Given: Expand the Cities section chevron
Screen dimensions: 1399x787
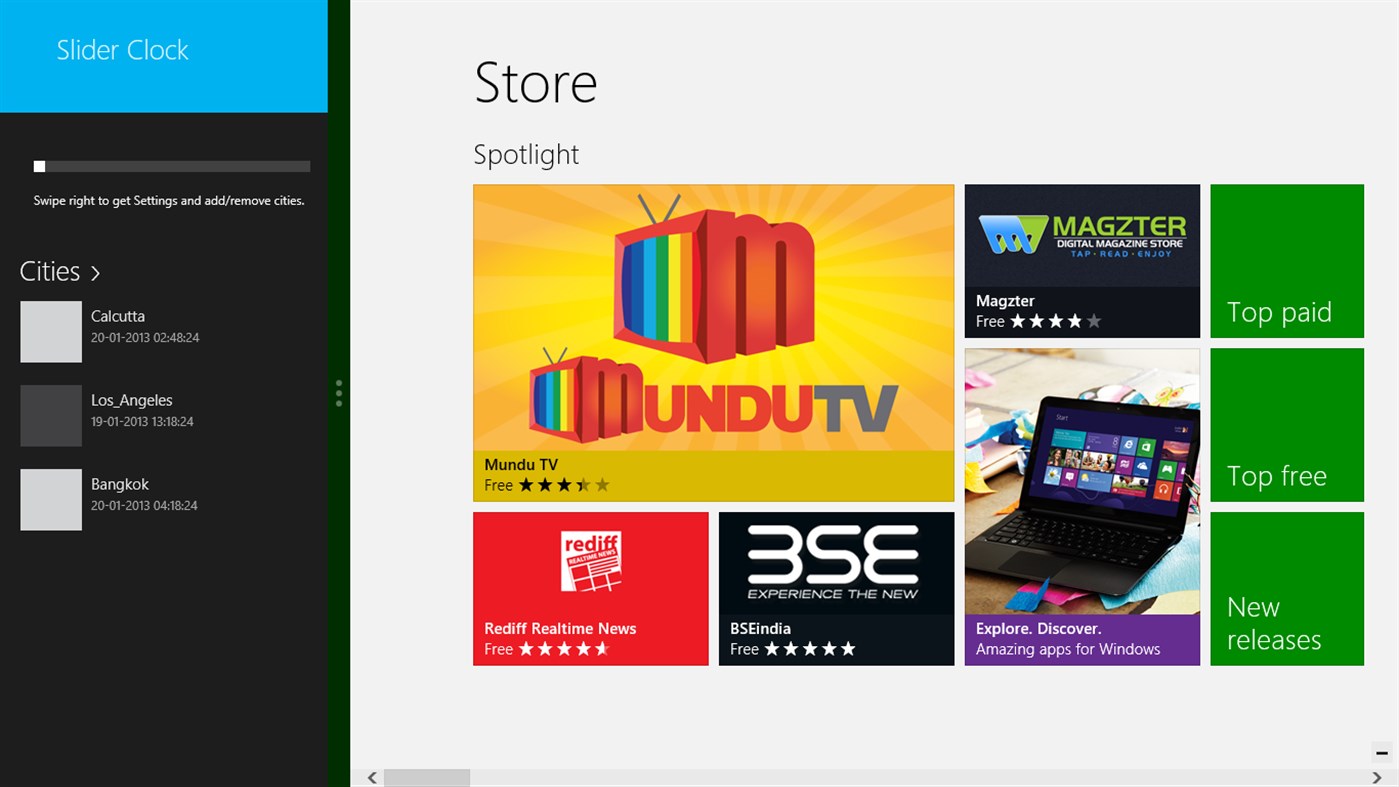Looking at the screenshot, I should coord(95,273).
